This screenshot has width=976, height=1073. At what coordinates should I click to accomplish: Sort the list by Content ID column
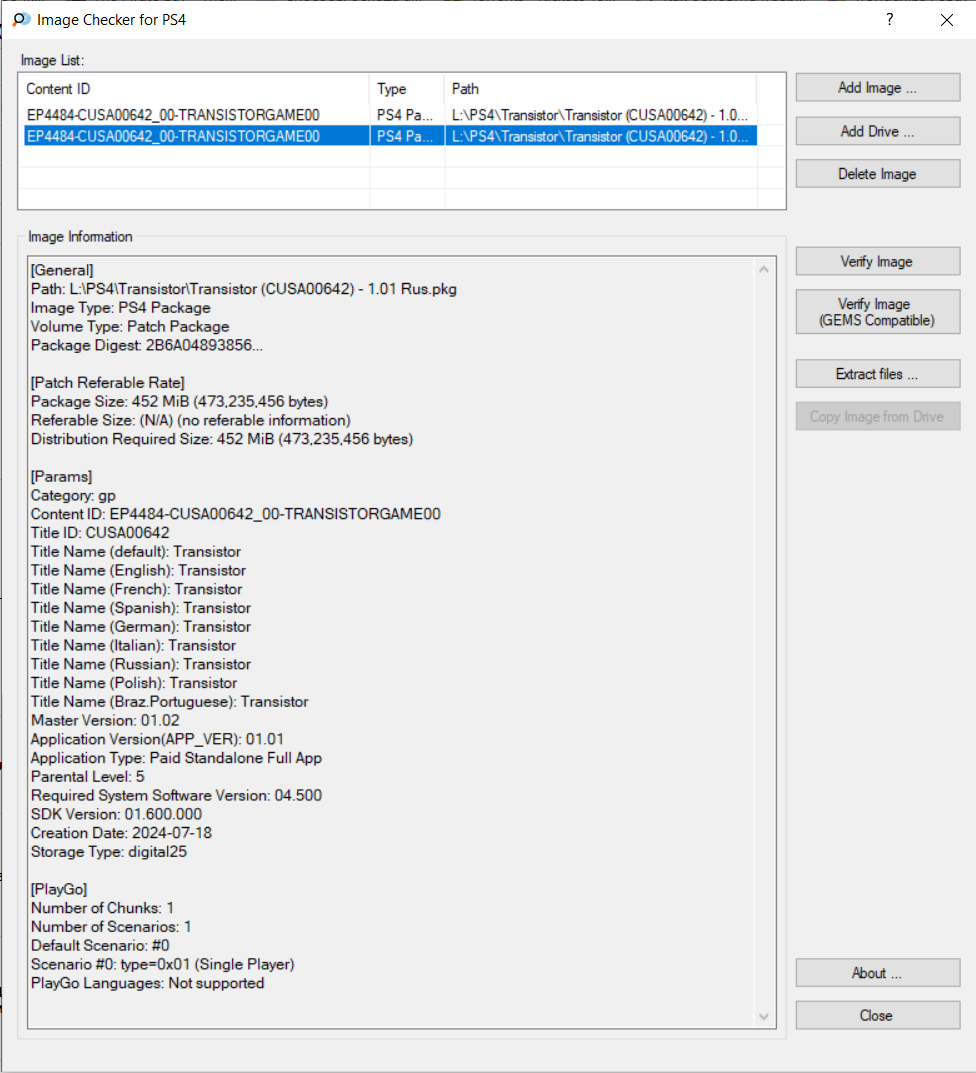click(x=194, y=89)
